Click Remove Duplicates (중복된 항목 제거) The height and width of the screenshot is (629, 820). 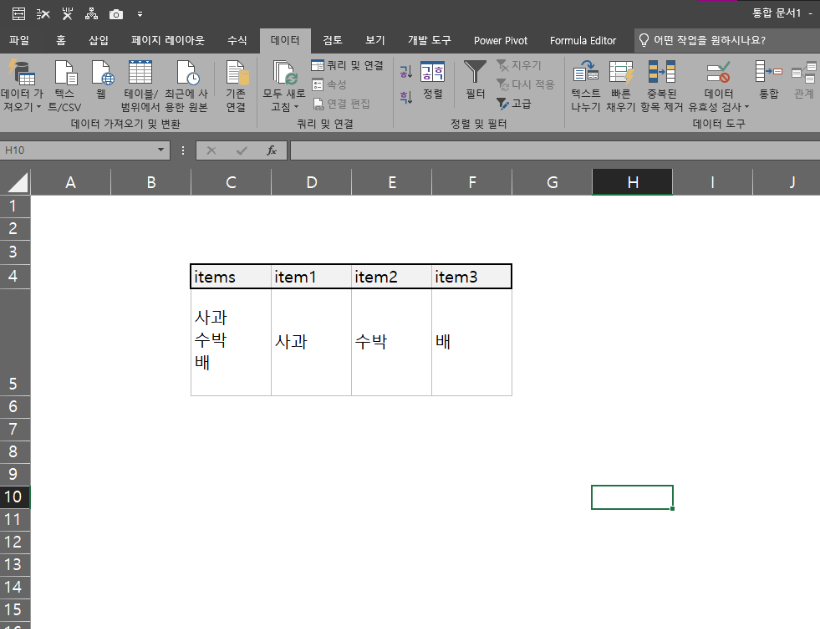662,86
